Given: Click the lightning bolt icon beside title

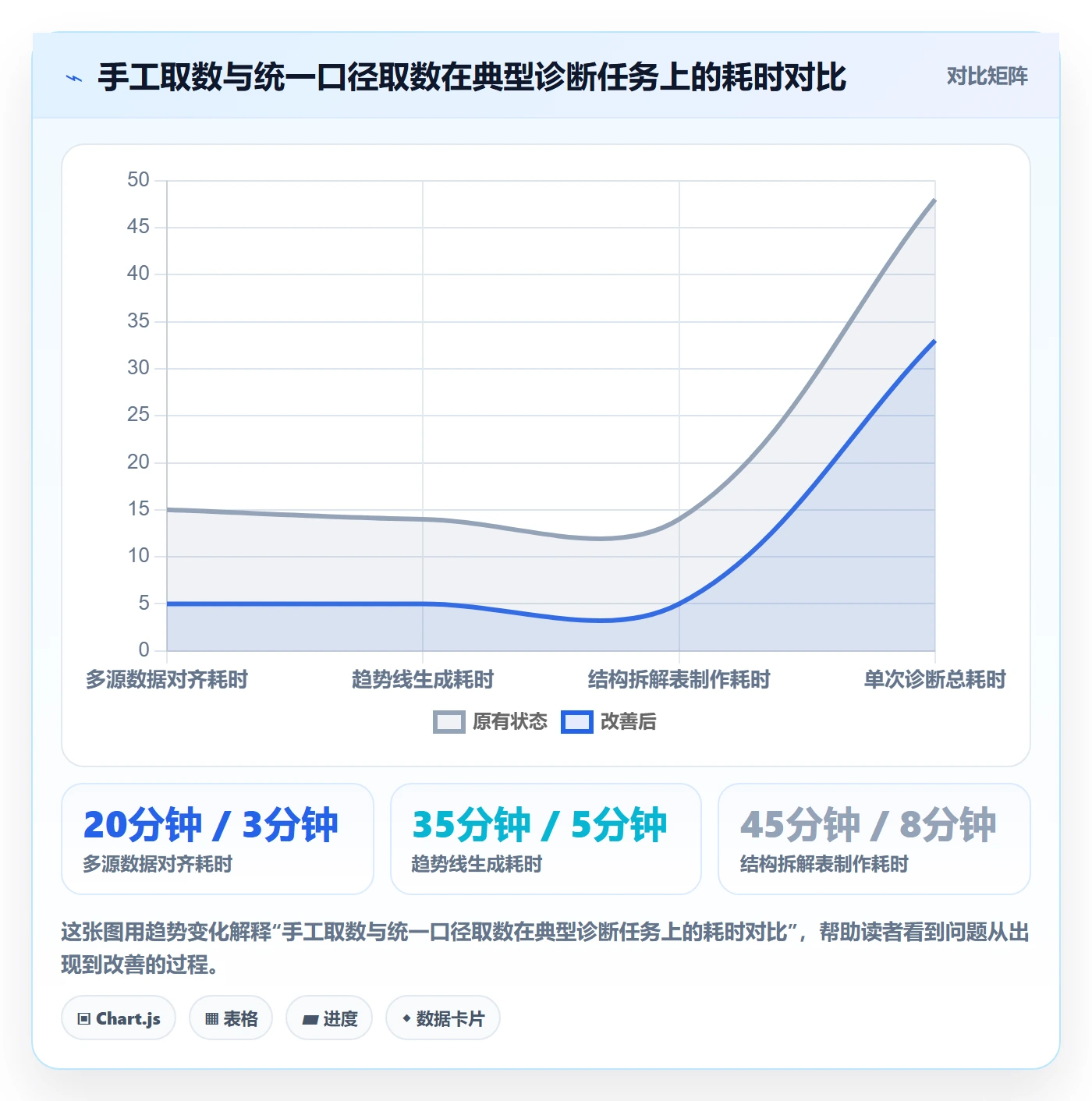Looking at the screenshot, I should 74,78.
